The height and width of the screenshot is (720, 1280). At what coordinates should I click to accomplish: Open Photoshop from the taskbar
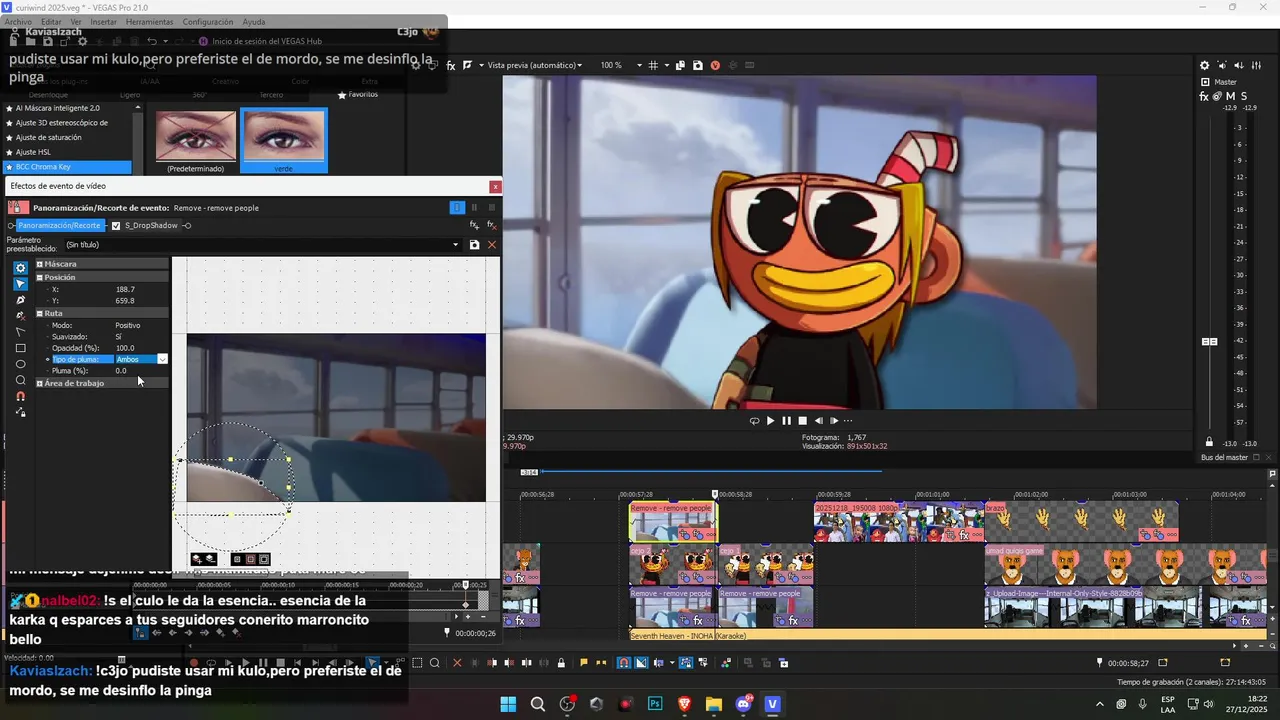point(655,704)
